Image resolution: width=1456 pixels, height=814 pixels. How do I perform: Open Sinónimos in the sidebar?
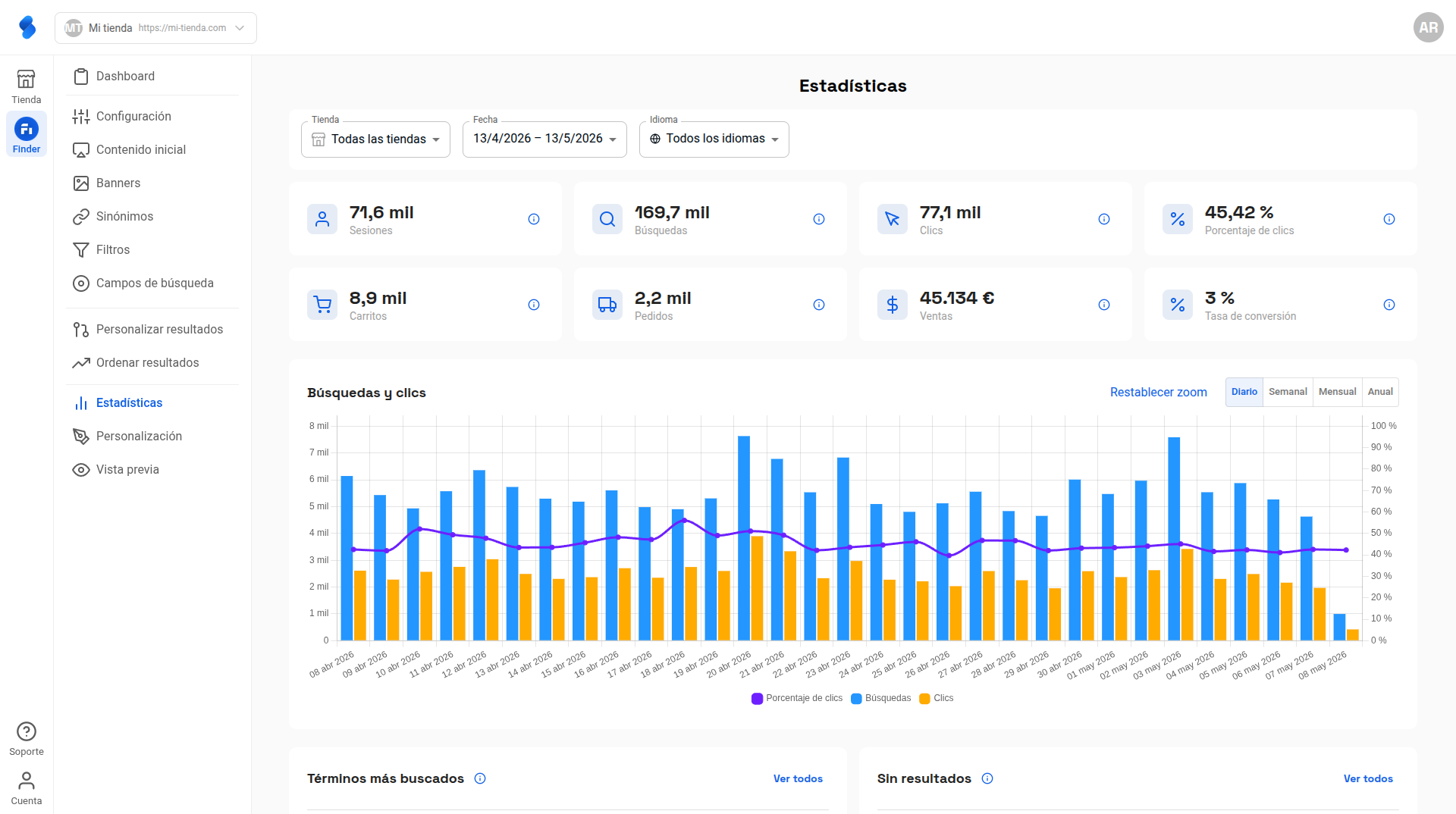(x=152, y=217)
